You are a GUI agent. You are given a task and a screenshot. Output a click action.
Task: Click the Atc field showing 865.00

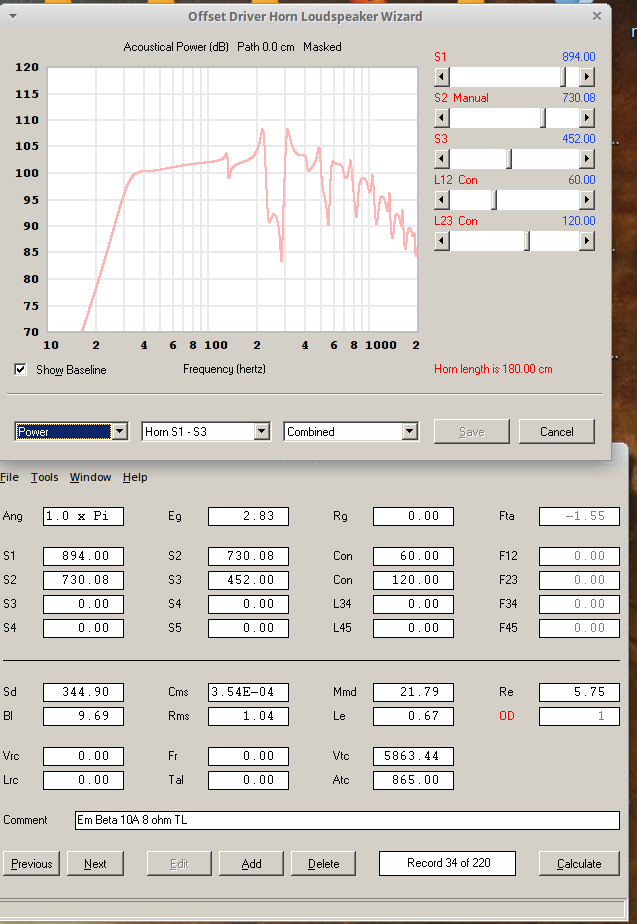click(x=413, y=780)
